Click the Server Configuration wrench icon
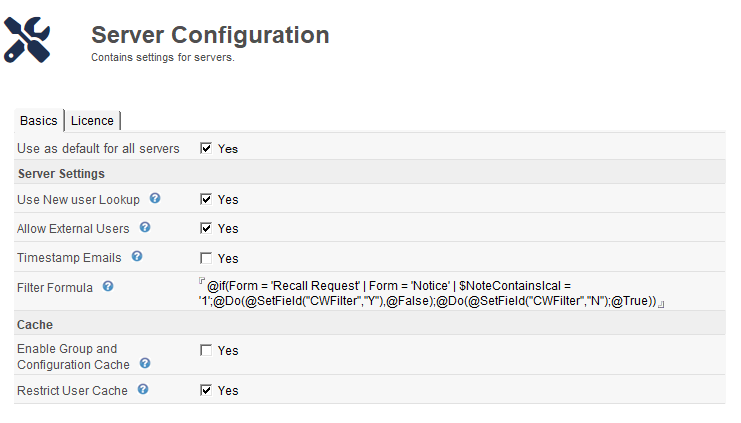741x423 pixels. (x=27, y=39)
